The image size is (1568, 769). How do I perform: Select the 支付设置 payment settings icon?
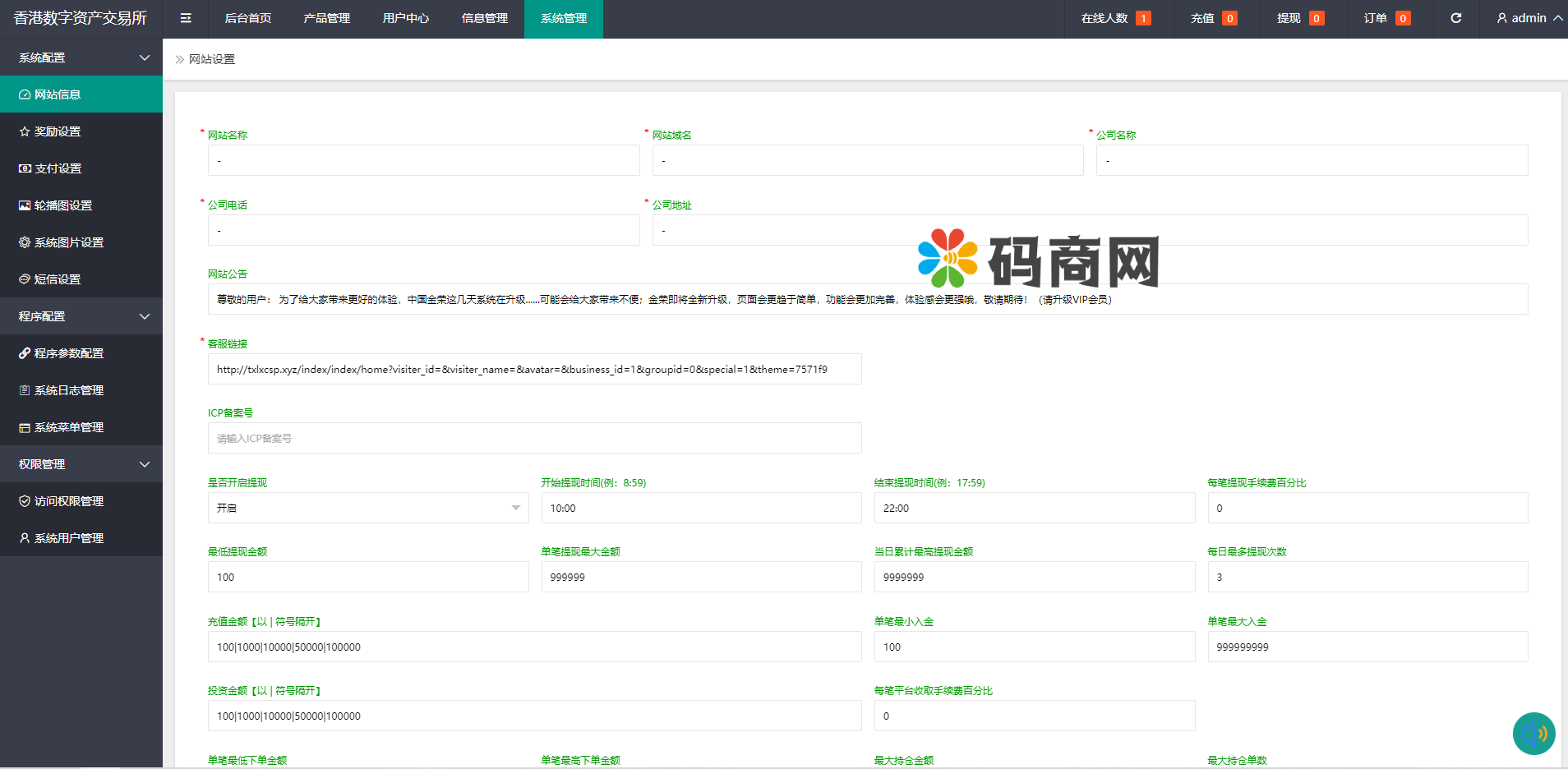point(25,168)
